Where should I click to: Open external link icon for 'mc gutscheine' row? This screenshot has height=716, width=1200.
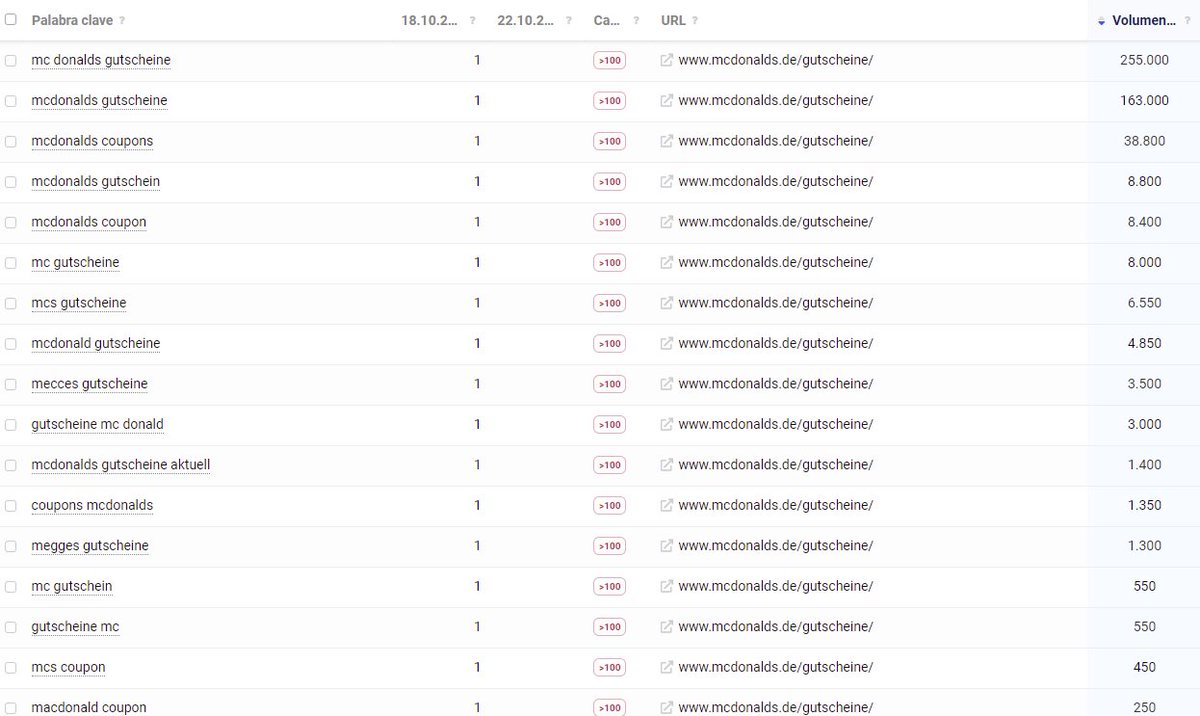pyautogui.click(x=667, y=263)
